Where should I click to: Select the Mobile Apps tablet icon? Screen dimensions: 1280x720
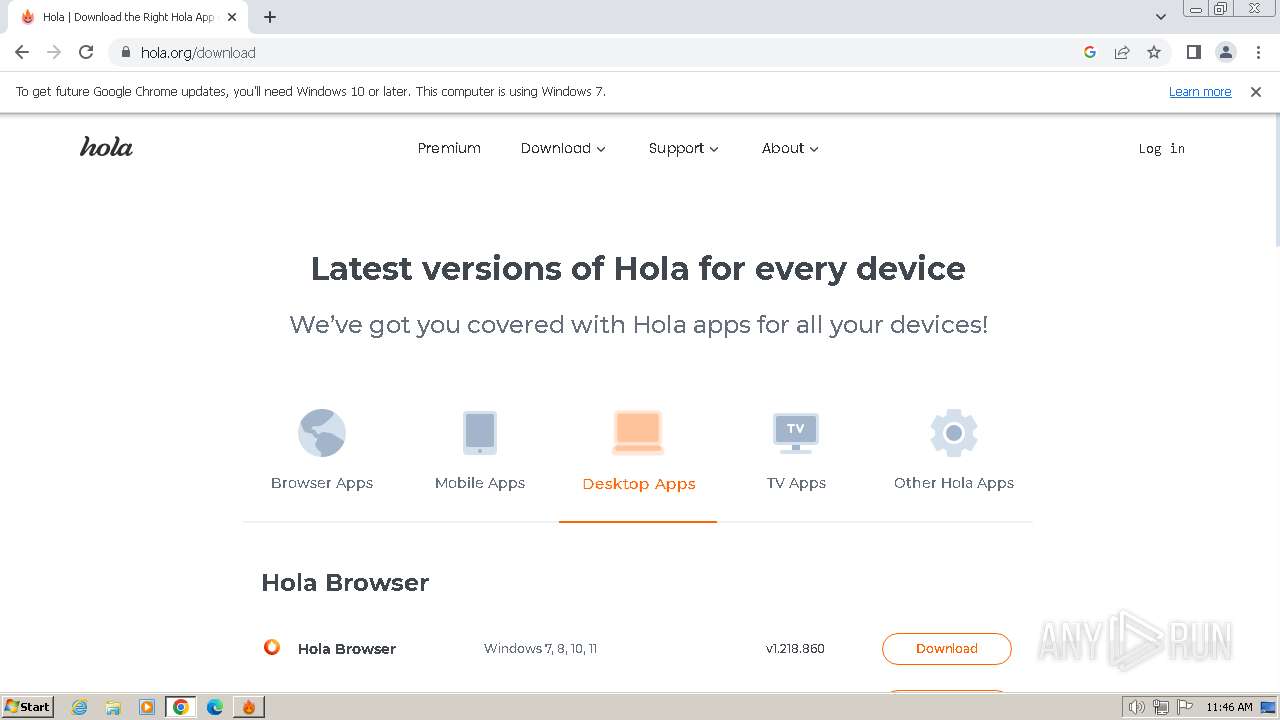point(480,433)
